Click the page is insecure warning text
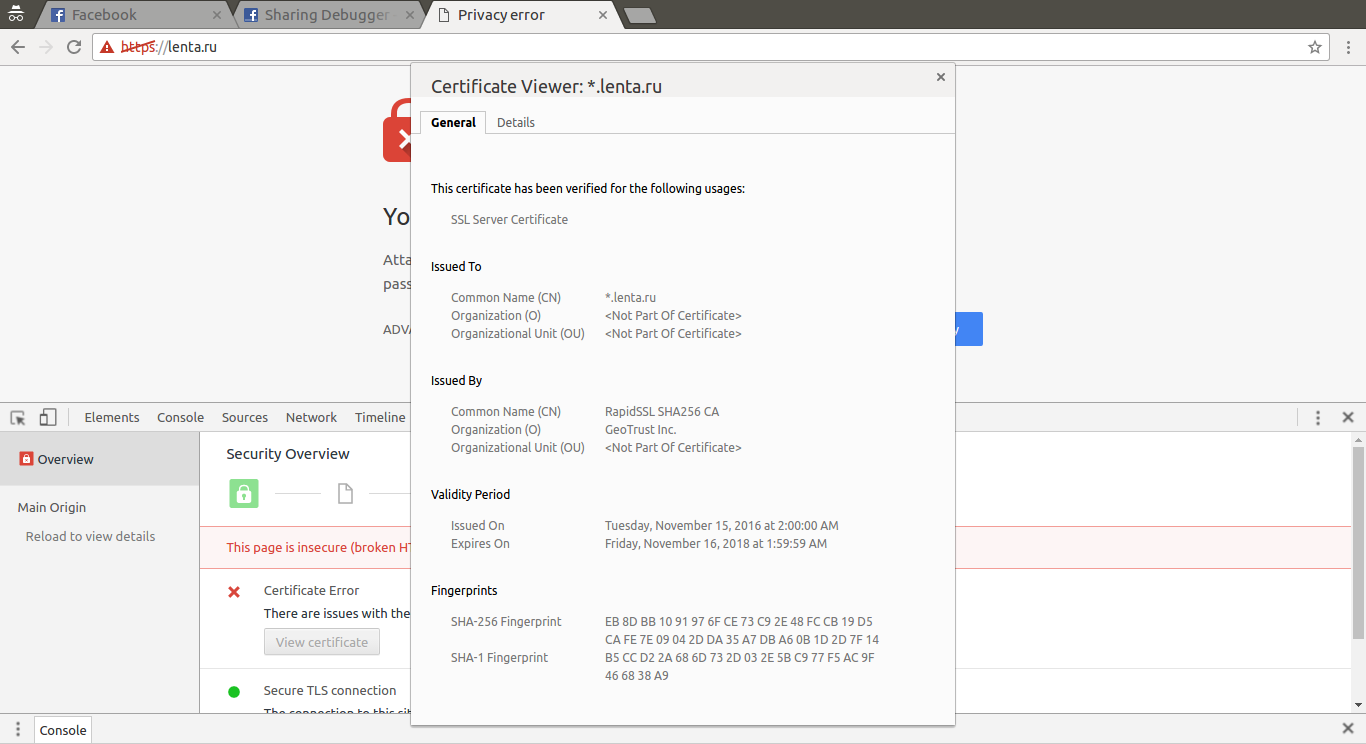 point(318,547)
